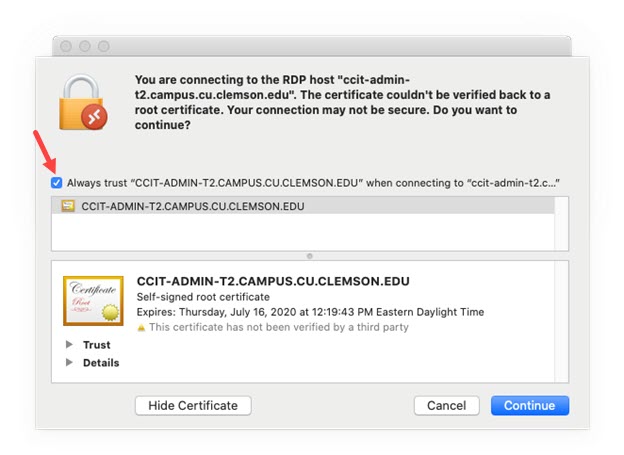This screenshot has height=455, width=624.
Task: Click the Hide Certificate button
Action: coord(193,405)
